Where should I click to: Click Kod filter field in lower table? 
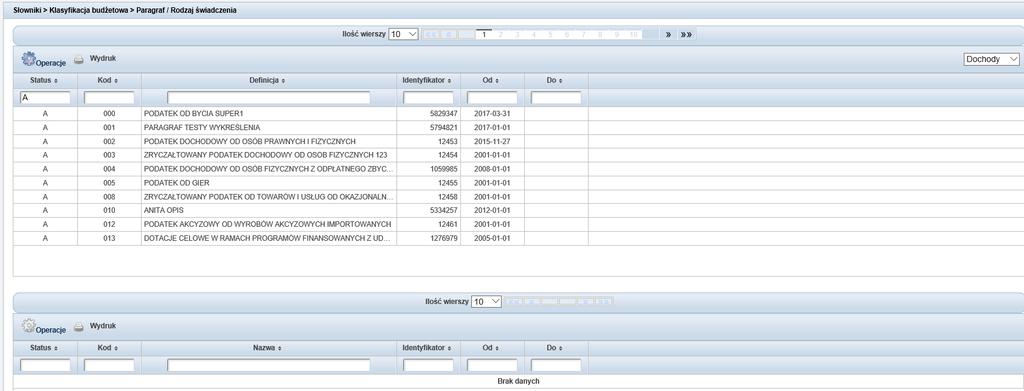pos(109,366)
